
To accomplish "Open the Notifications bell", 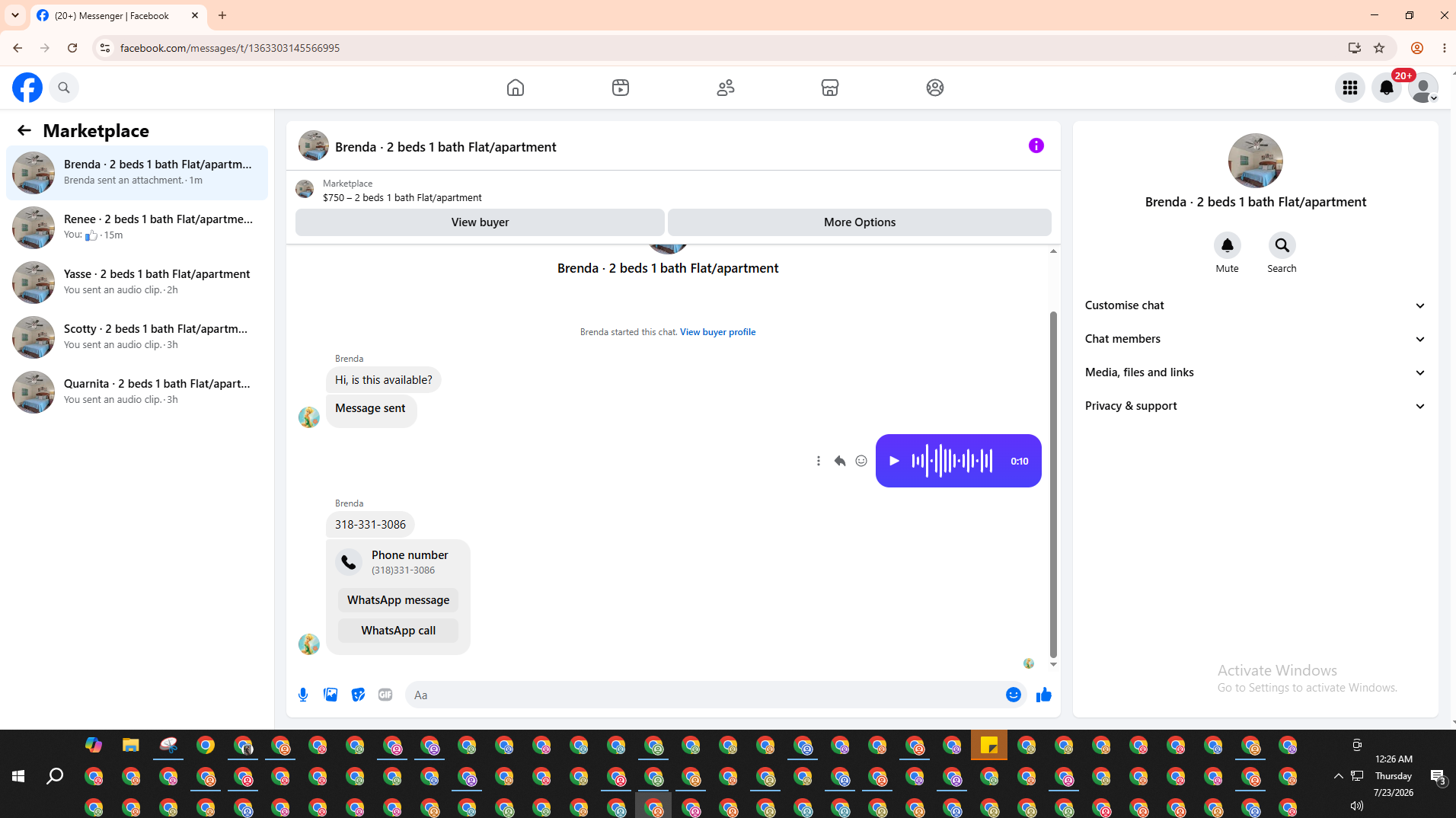I will pyautogui.click(x=1387, y=88).
